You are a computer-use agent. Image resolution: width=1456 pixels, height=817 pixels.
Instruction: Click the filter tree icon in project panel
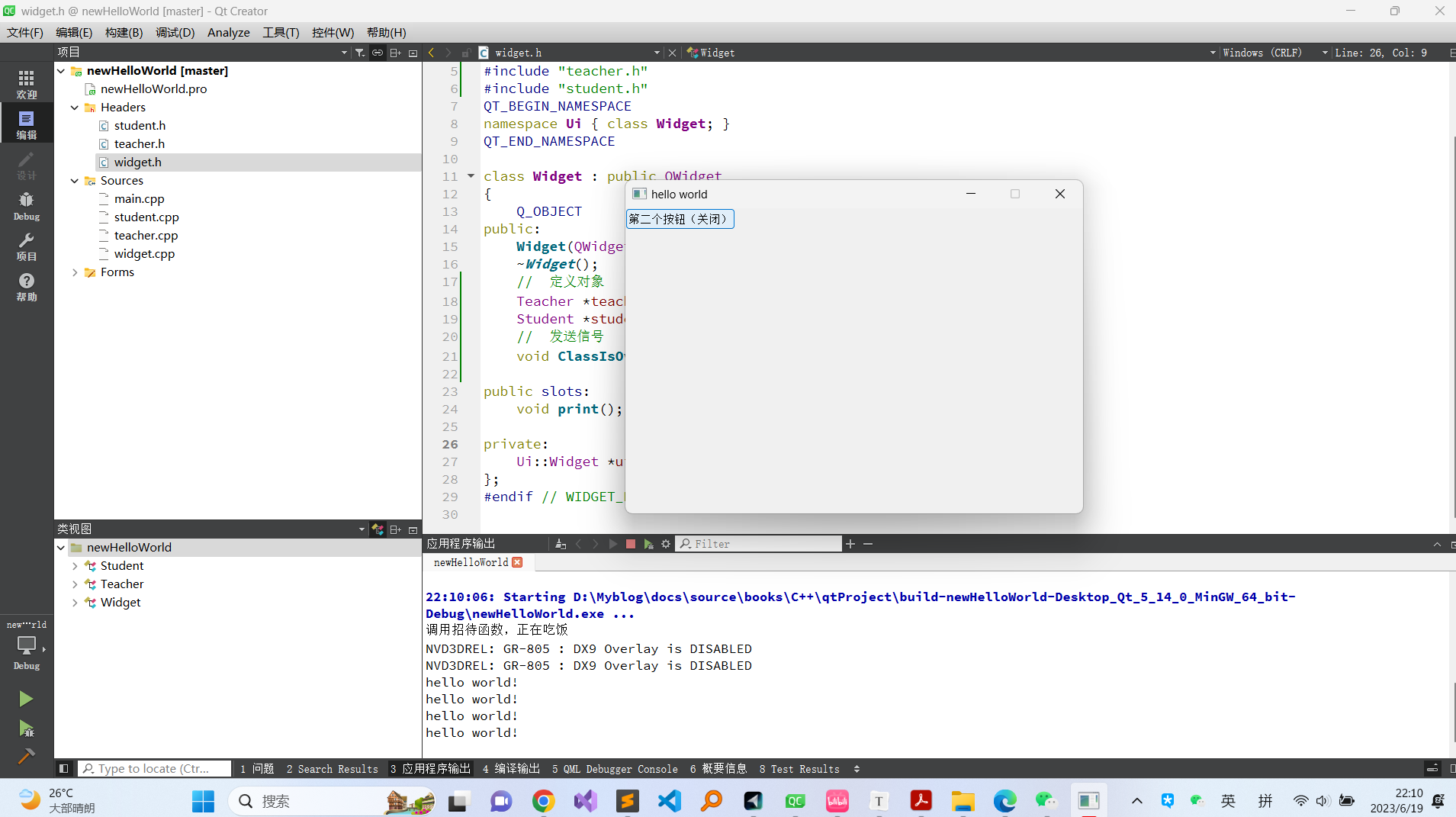point(360,53)
